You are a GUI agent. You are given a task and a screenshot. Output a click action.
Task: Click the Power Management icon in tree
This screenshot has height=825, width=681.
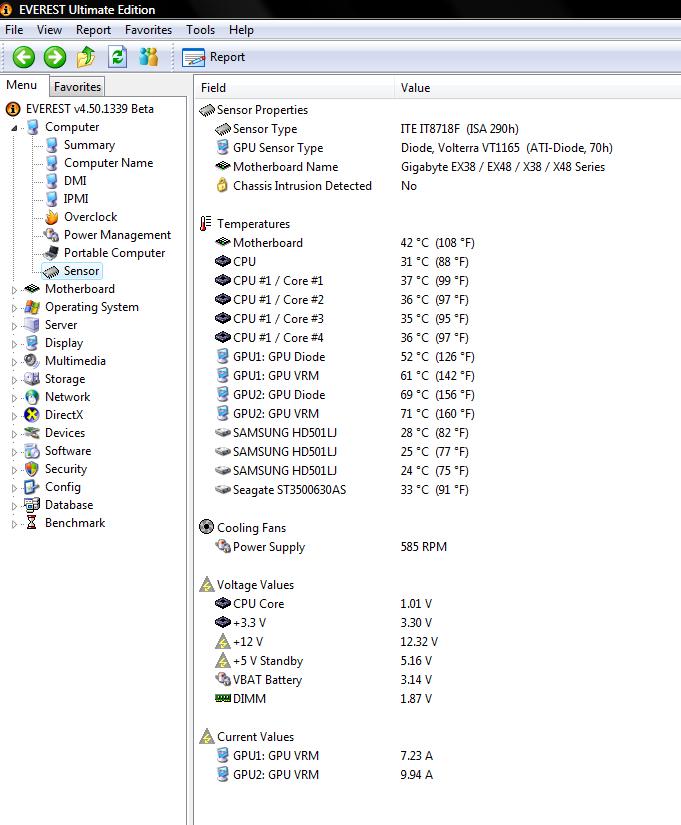coord(52,235)
